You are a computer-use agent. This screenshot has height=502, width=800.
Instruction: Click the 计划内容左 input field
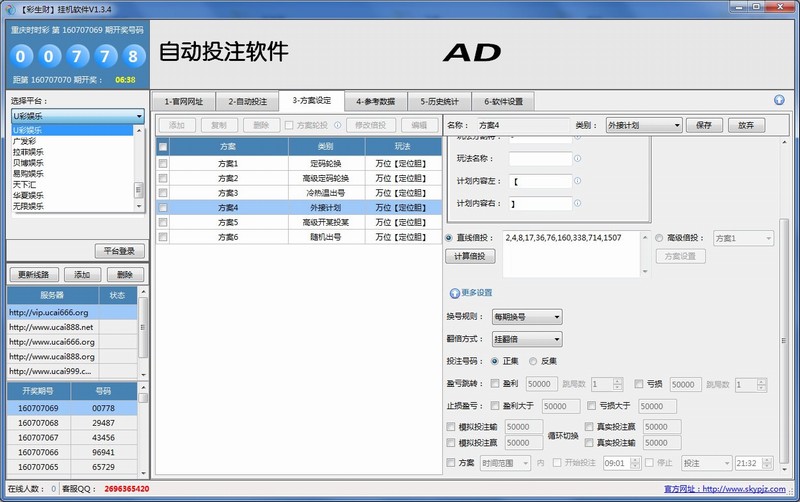[x=540, y=181]
